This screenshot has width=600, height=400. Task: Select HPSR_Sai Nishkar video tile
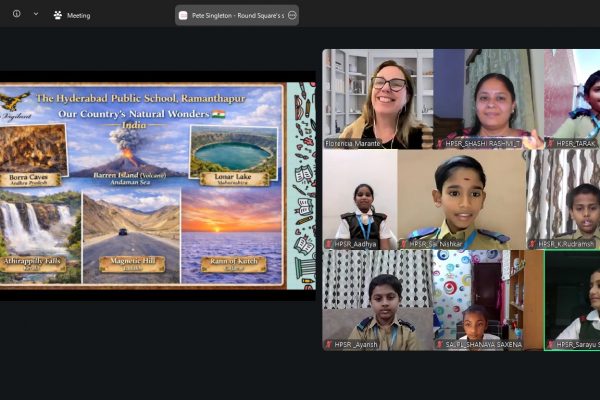point(461,199)
